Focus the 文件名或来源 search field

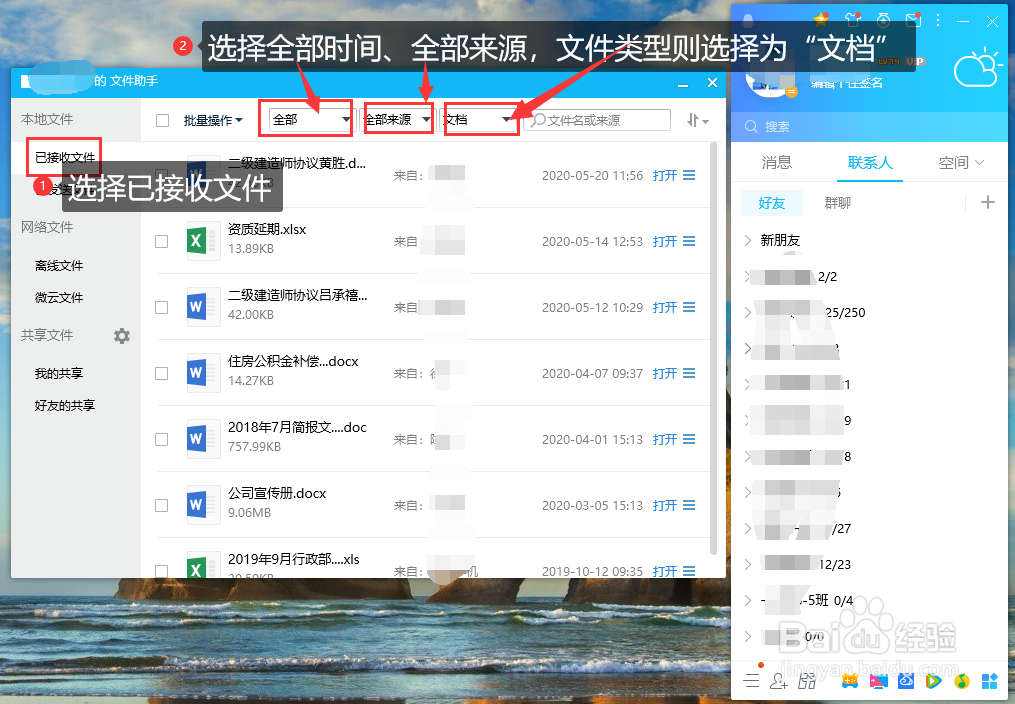[597, 120]
